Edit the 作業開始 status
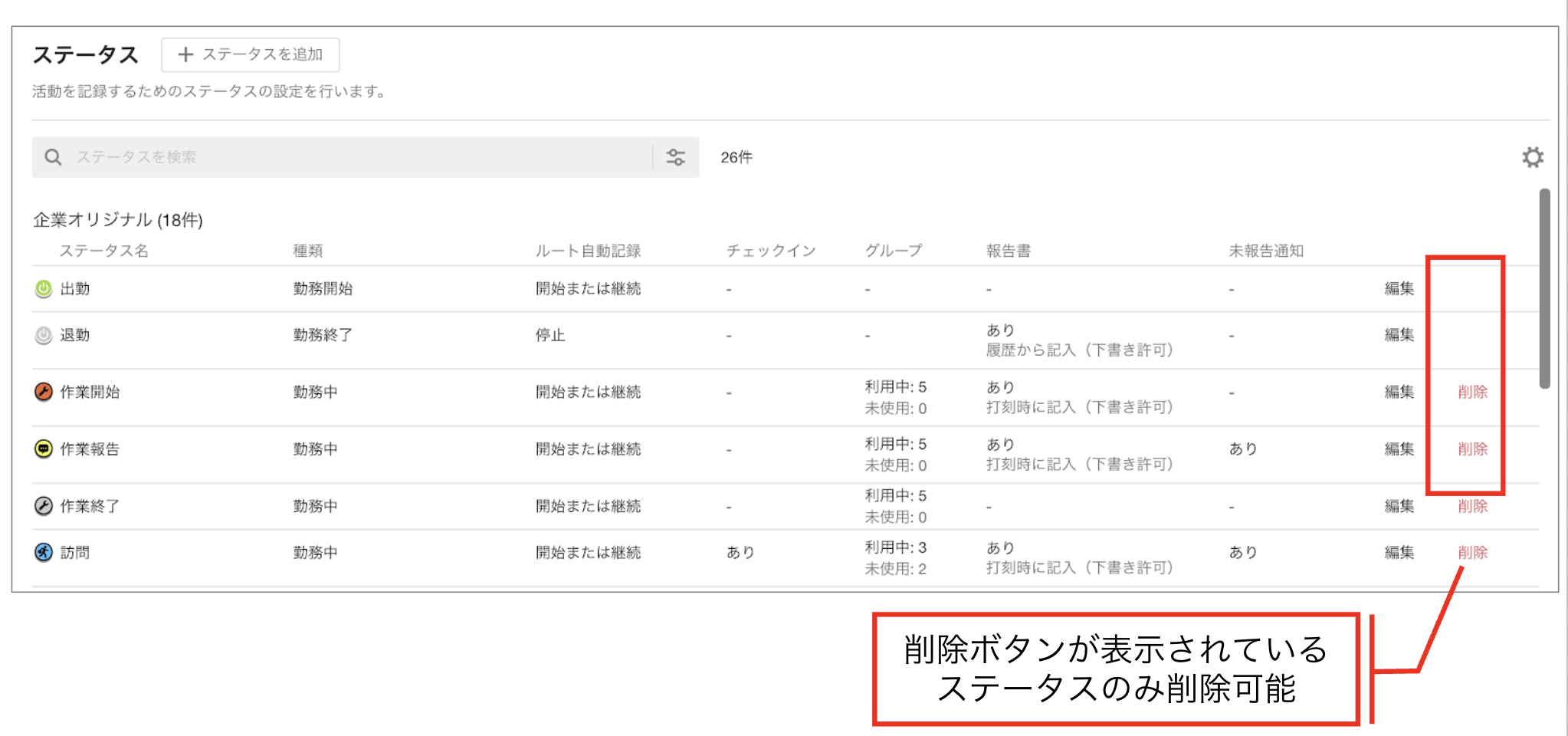 coord(1399,392)
